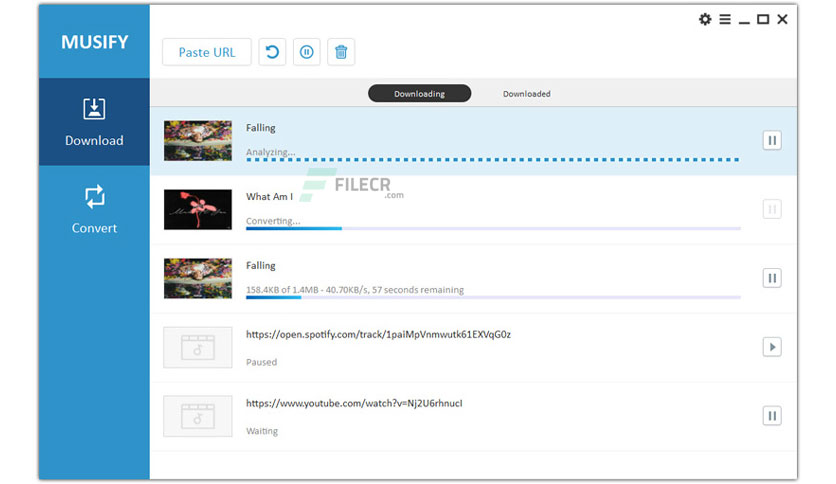The height and width of the screenshot is (484, 836).
Task: Pause the analyzing Falling download
Action: (x=771, y=141)
